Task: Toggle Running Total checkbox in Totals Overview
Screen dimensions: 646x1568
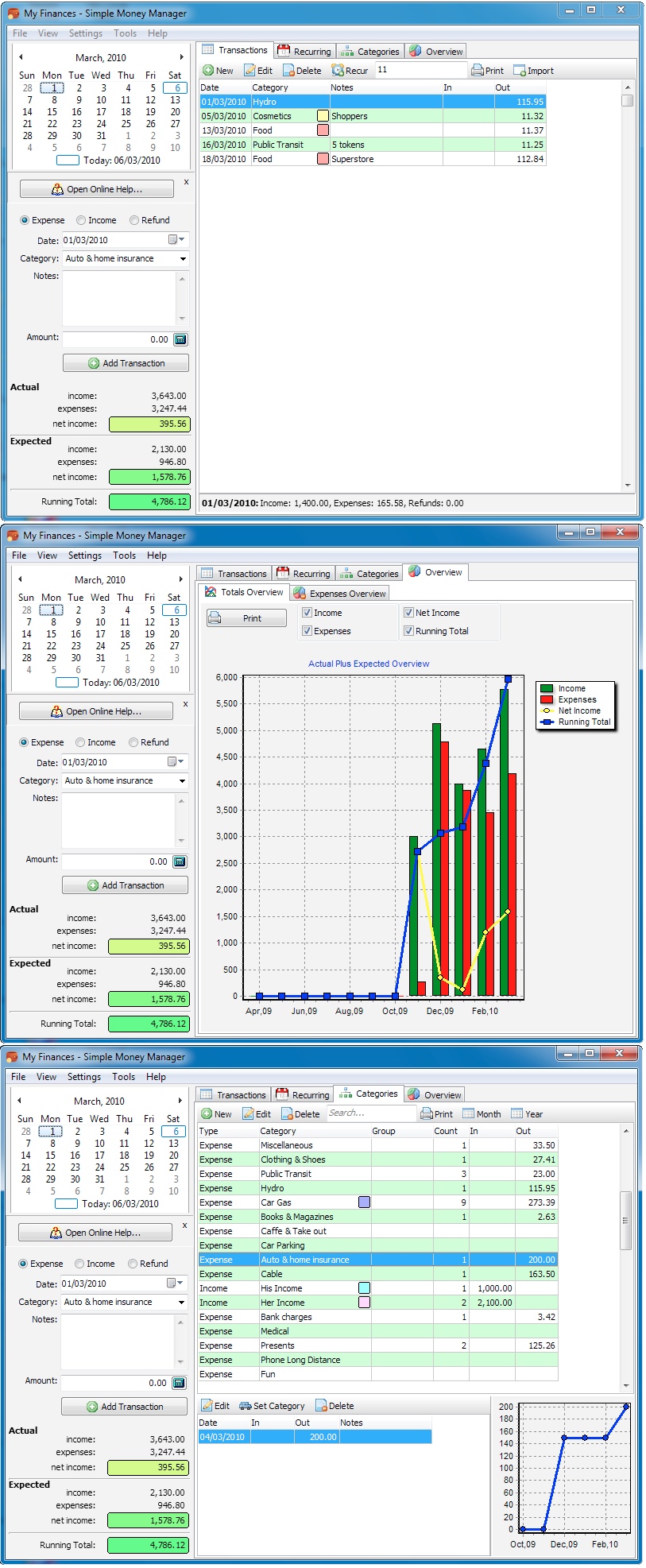Action: tap(408, 631)
